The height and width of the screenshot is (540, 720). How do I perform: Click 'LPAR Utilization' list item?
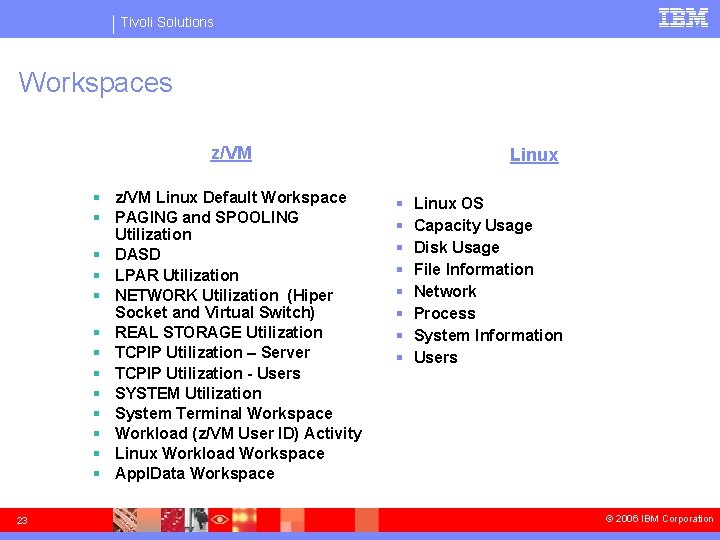point(177,275)
